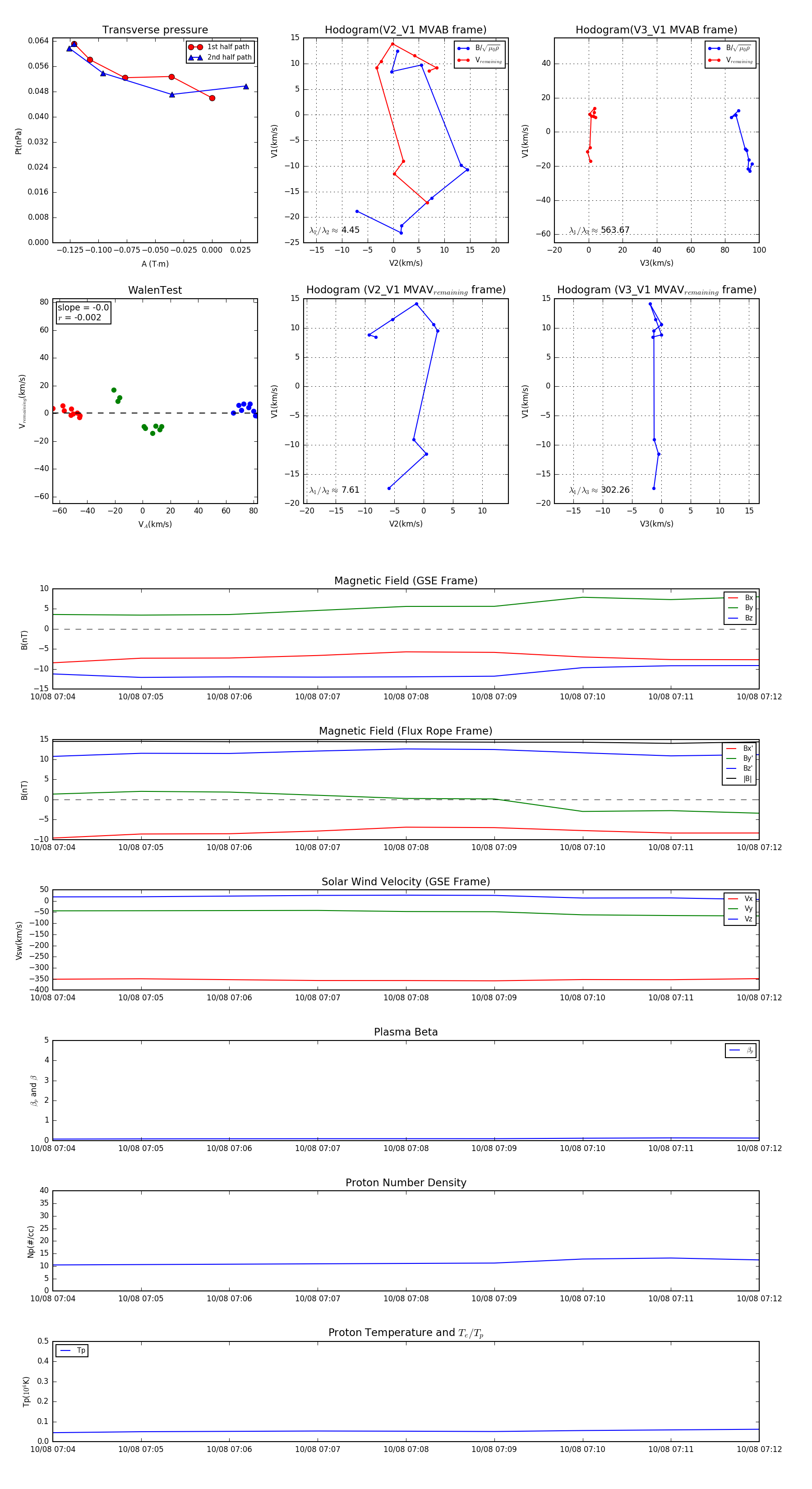Click the 'Proton Temperature and Te/Tp' title
Screen dimensions: 812x1489
[406, 1333]
